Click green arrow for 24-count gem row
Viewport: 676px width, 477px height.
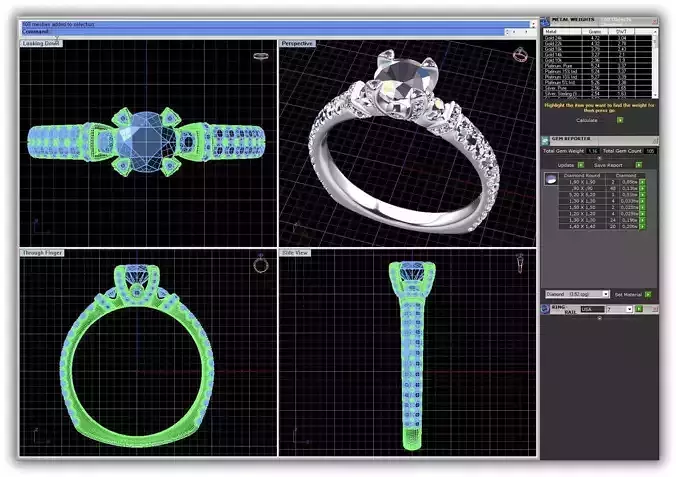coord(642,220)
